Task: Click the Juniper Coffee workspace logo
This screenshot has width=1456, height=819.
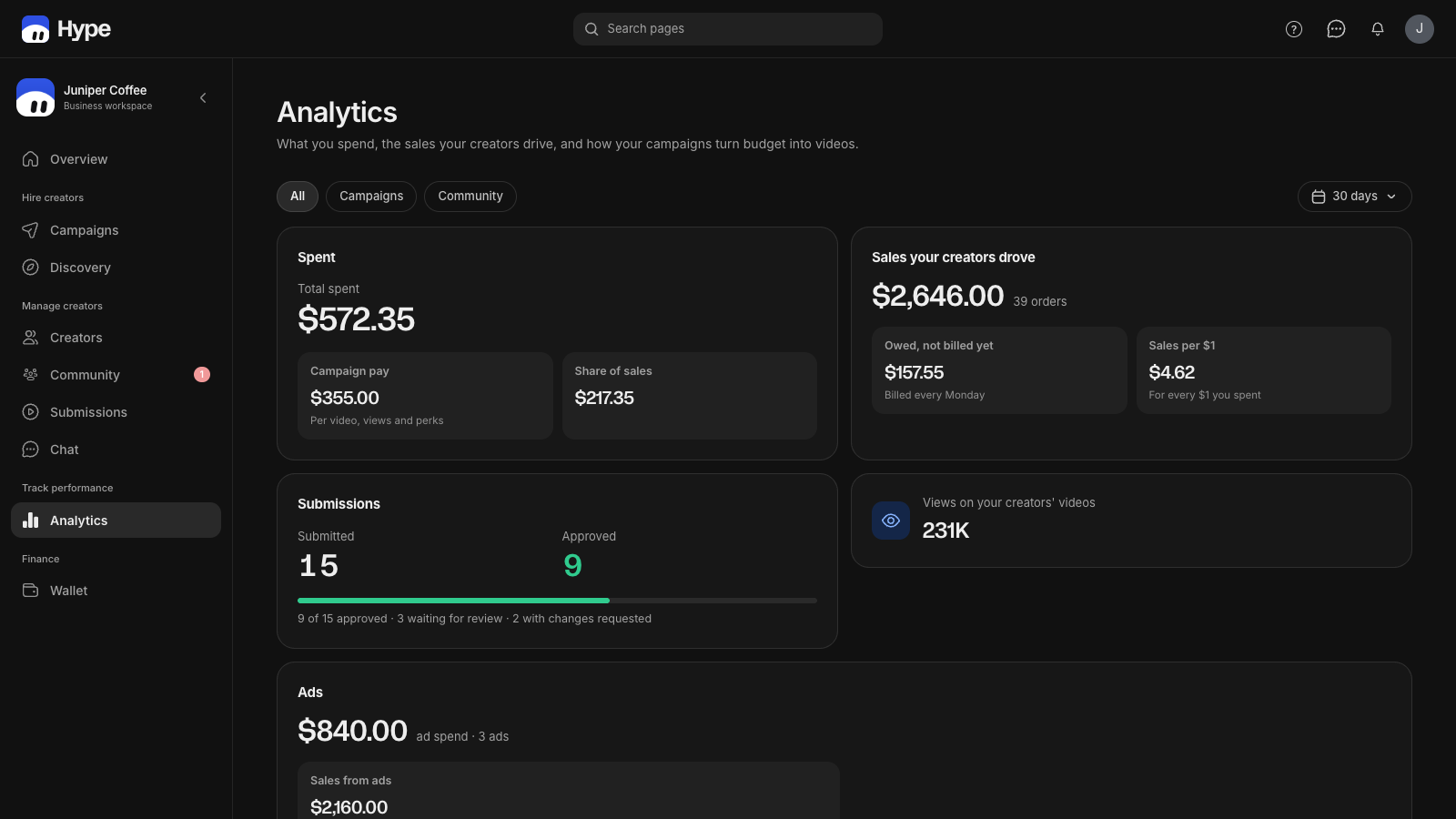Action: pos(35,97)
